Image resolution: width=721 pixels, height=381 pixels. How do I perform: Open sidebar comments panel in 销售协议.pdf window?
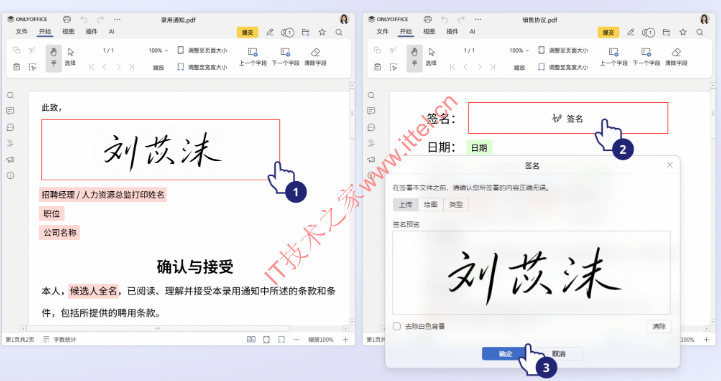pos(372,111)
